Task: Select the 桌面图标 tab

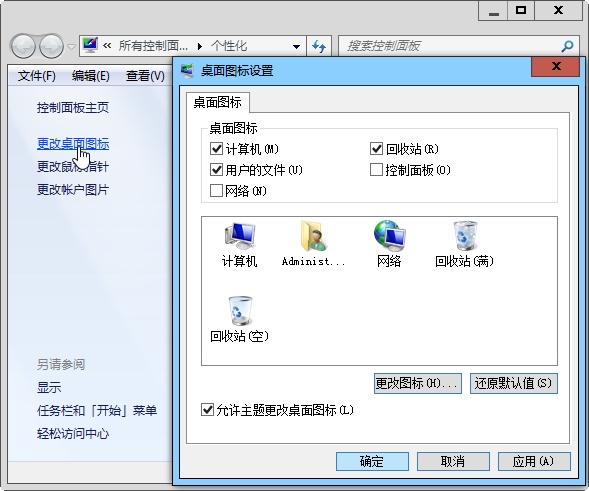Action: 217,102
